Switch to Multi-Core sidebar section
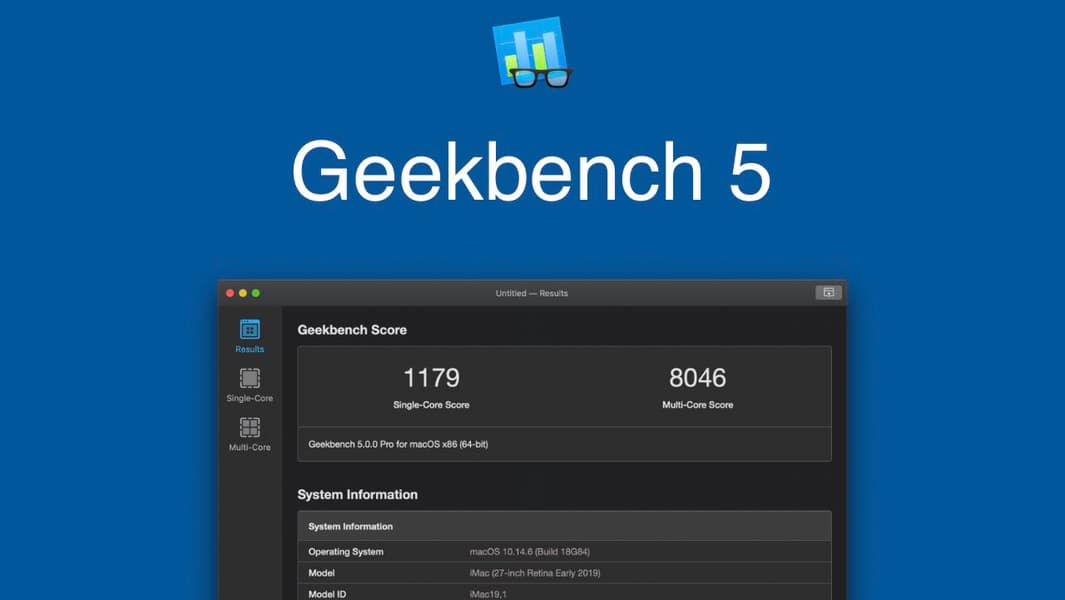The image size is (1065, 600). pos(249,434)
